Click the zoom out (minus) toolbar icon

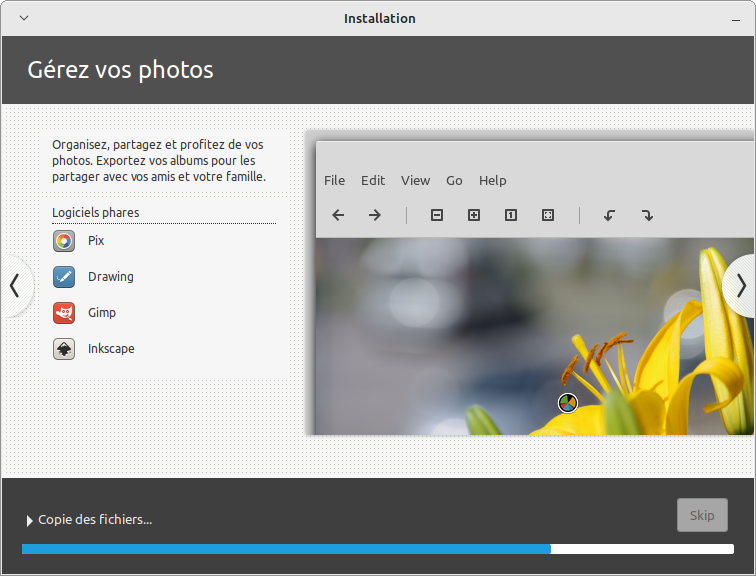437,215
